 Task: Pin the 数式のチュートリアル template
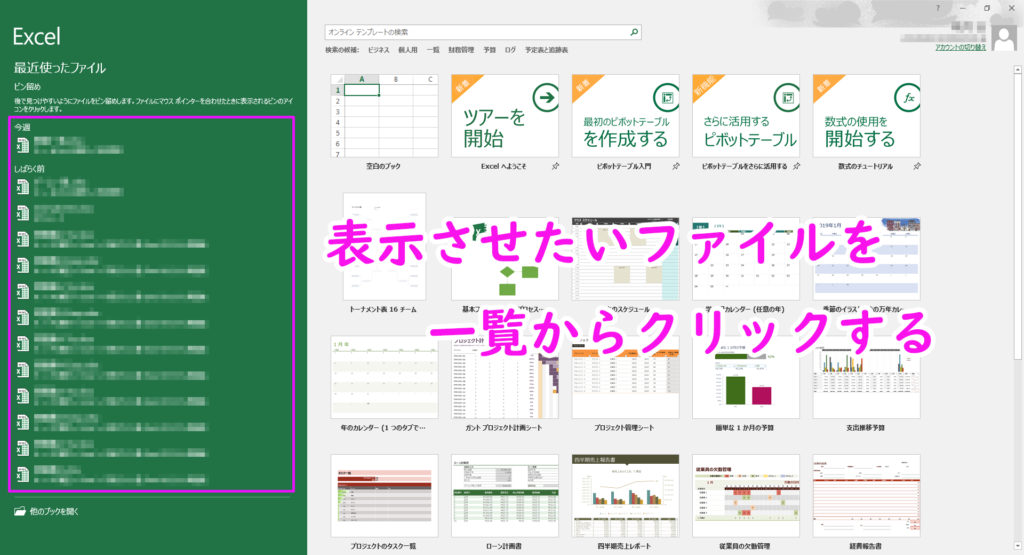coord(917,166)
